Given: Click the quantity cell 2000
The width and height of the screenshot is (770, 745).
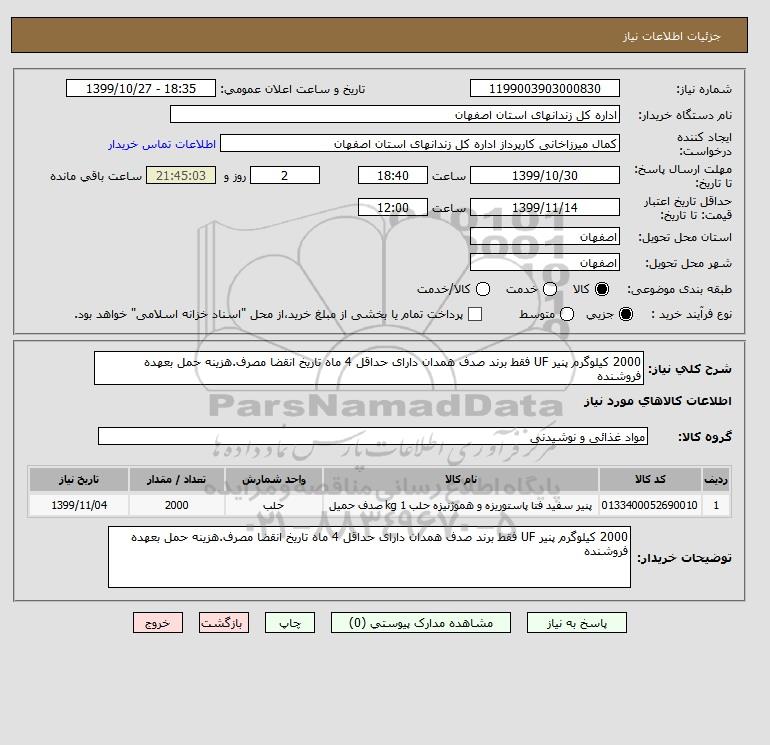Looking at the screenshot, I should [x=177, y=505].
